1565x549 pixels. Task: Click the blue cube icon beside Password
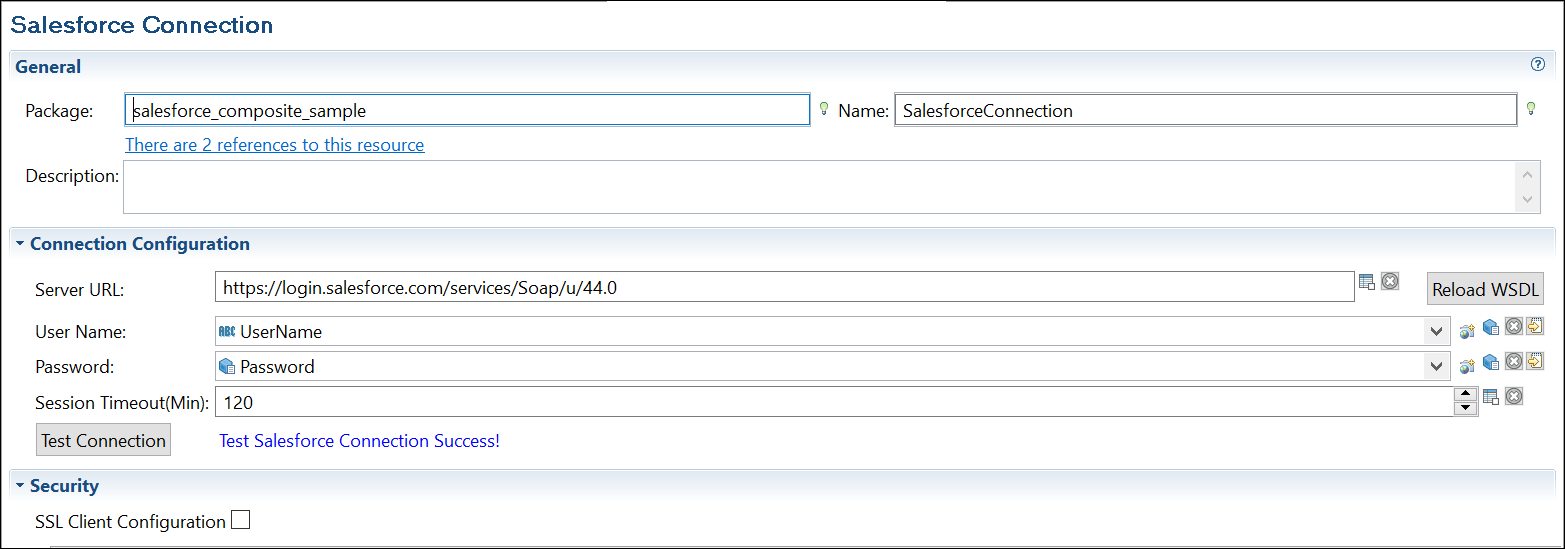pyautogui.click(x=1491, y=362)
